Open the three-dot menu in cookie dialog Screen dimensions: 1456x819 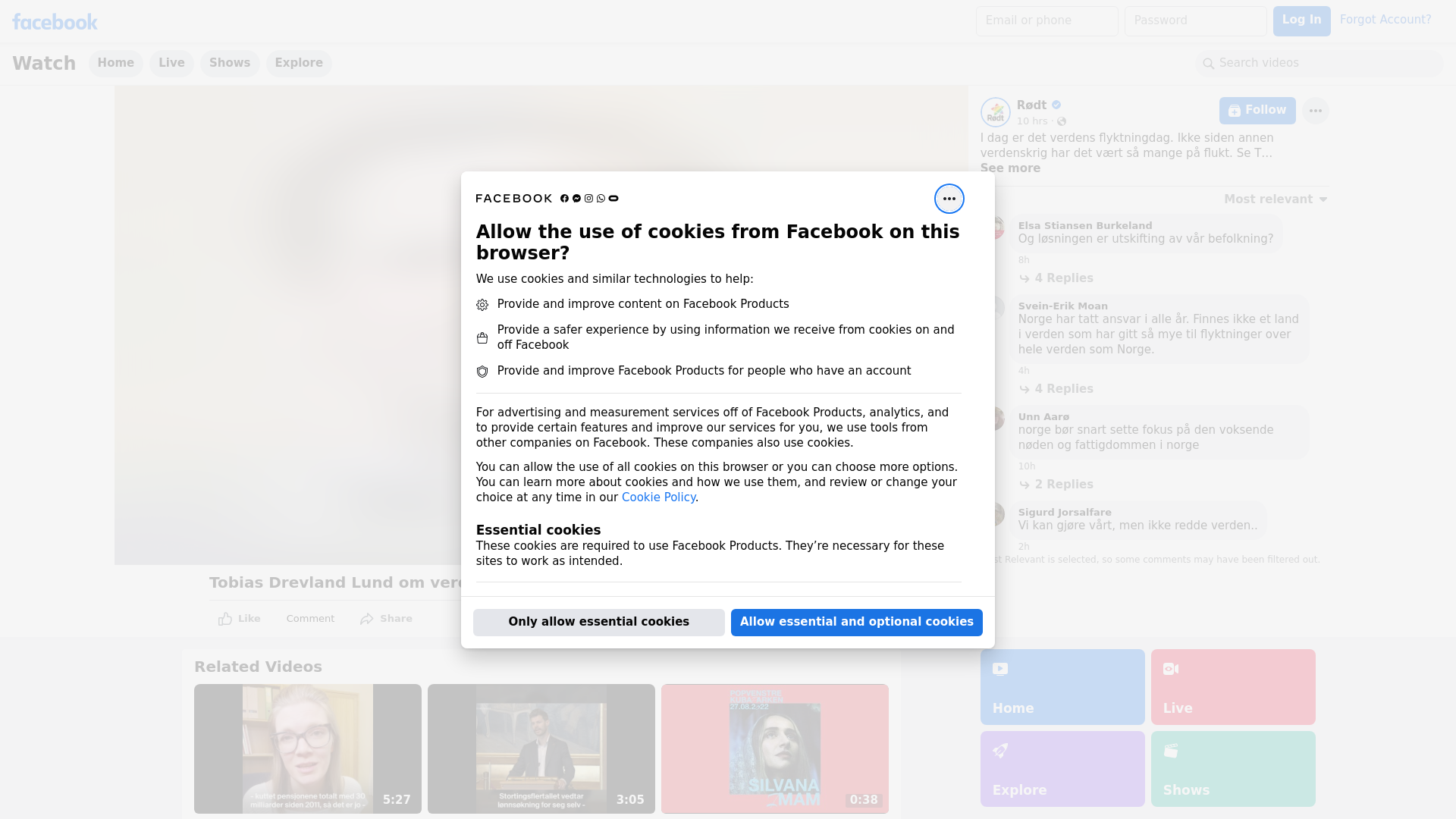click(x=949, y=199)
